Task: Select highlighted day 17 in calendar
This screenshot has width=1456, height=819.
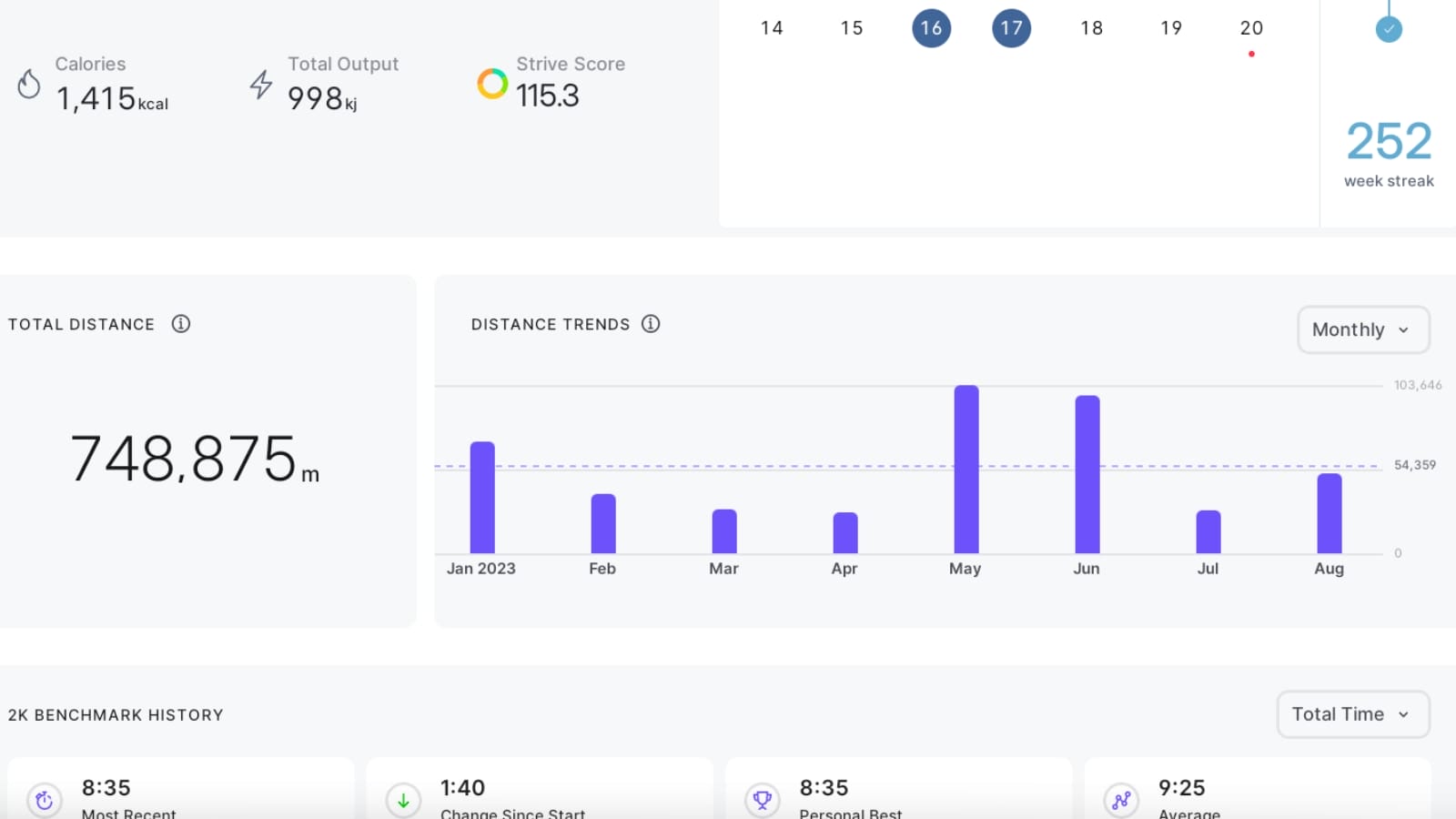Action: coord(1011,28)
